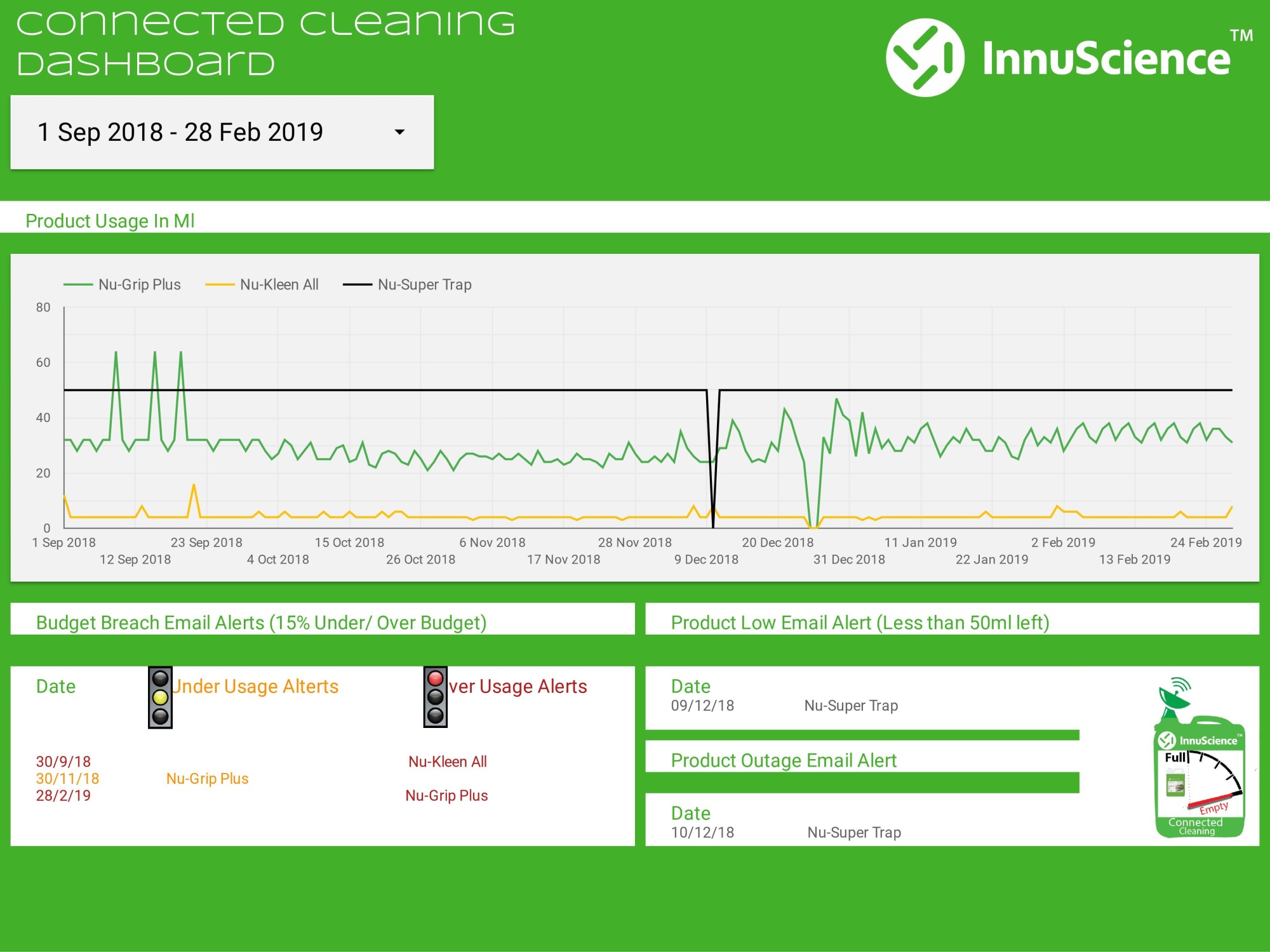Click the 1 Sep 2018 axis label
Screen dimensions: 1270x952
click(x=63, y=543)
